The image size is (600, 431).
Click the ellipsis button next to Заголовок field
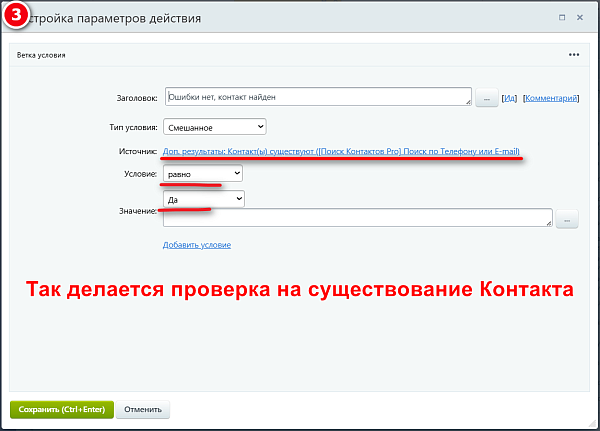[x=486, y=98]
